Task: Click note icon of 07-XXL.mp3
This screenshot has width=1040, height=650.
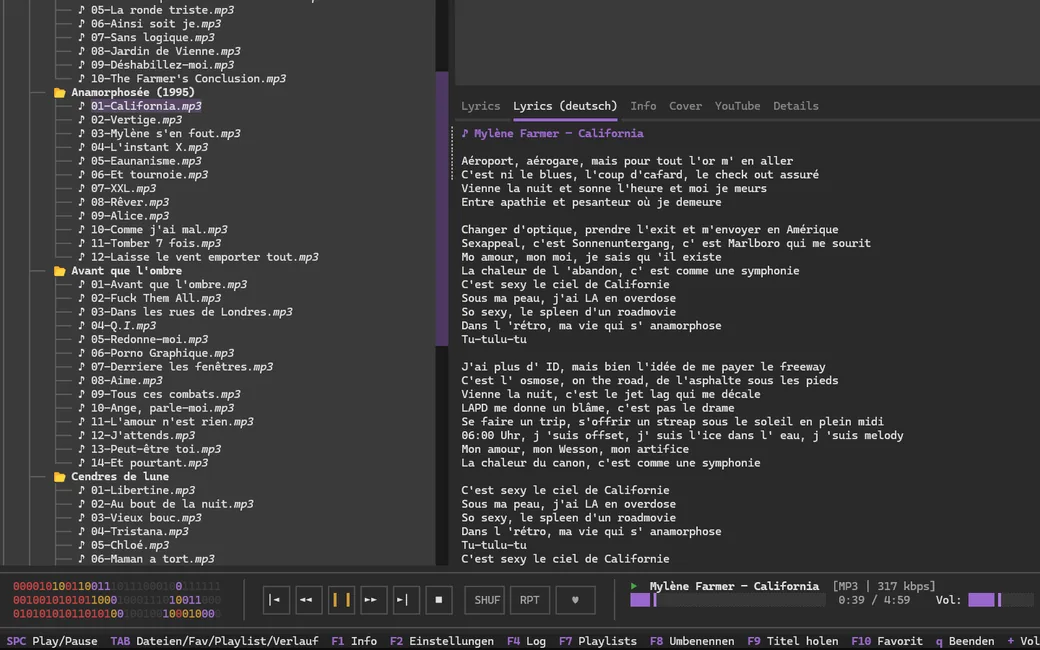Action: [82, 188]
